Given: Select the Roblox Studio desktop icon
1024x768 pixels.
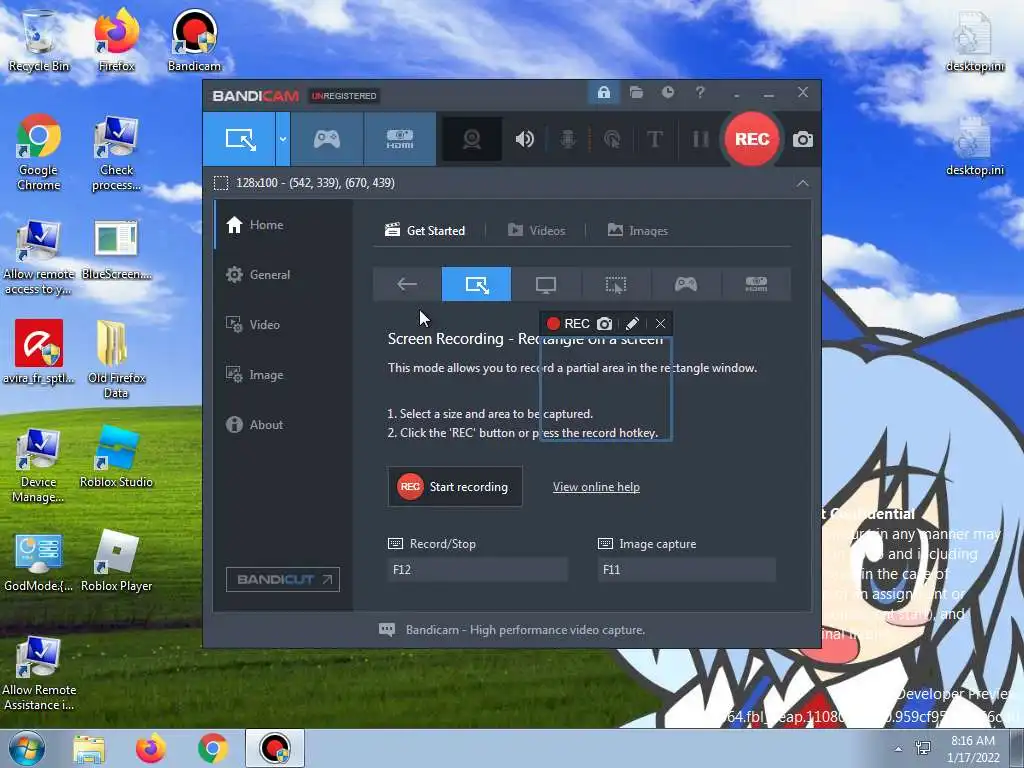Looking at the screenshot, I should click(x=116, y=456).
